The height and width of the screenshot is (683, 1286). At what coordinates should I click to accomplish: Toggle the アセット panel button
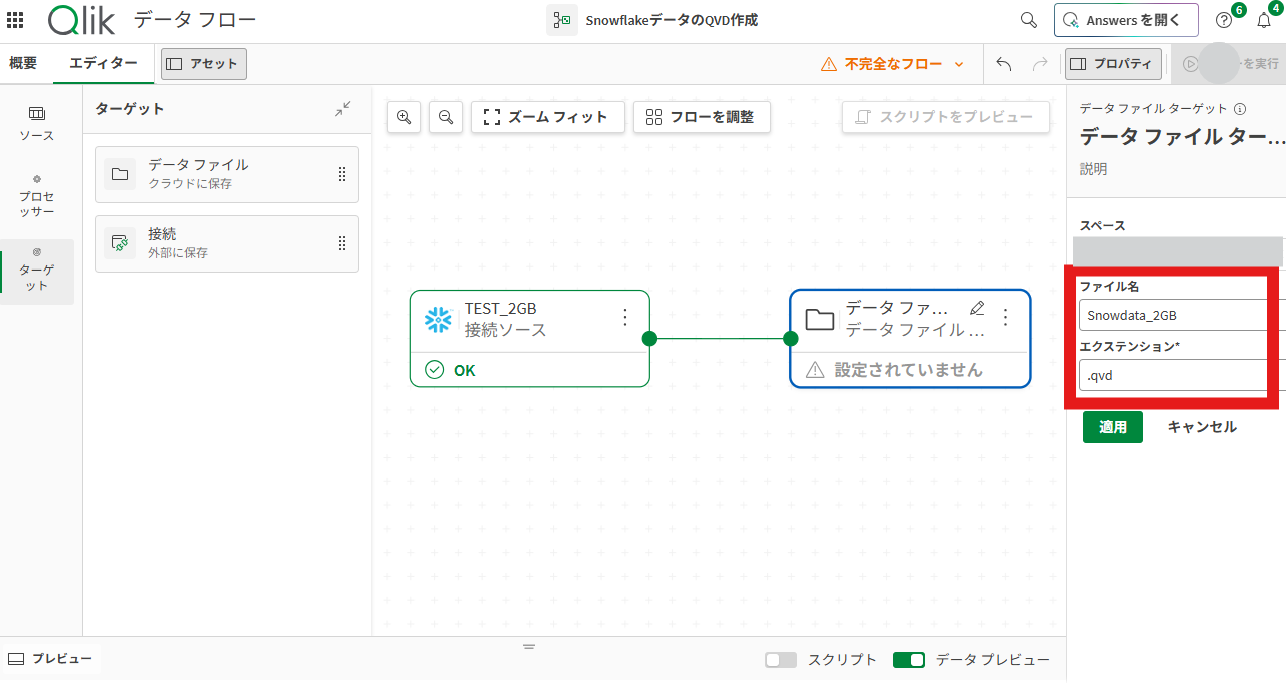point(203,64)
